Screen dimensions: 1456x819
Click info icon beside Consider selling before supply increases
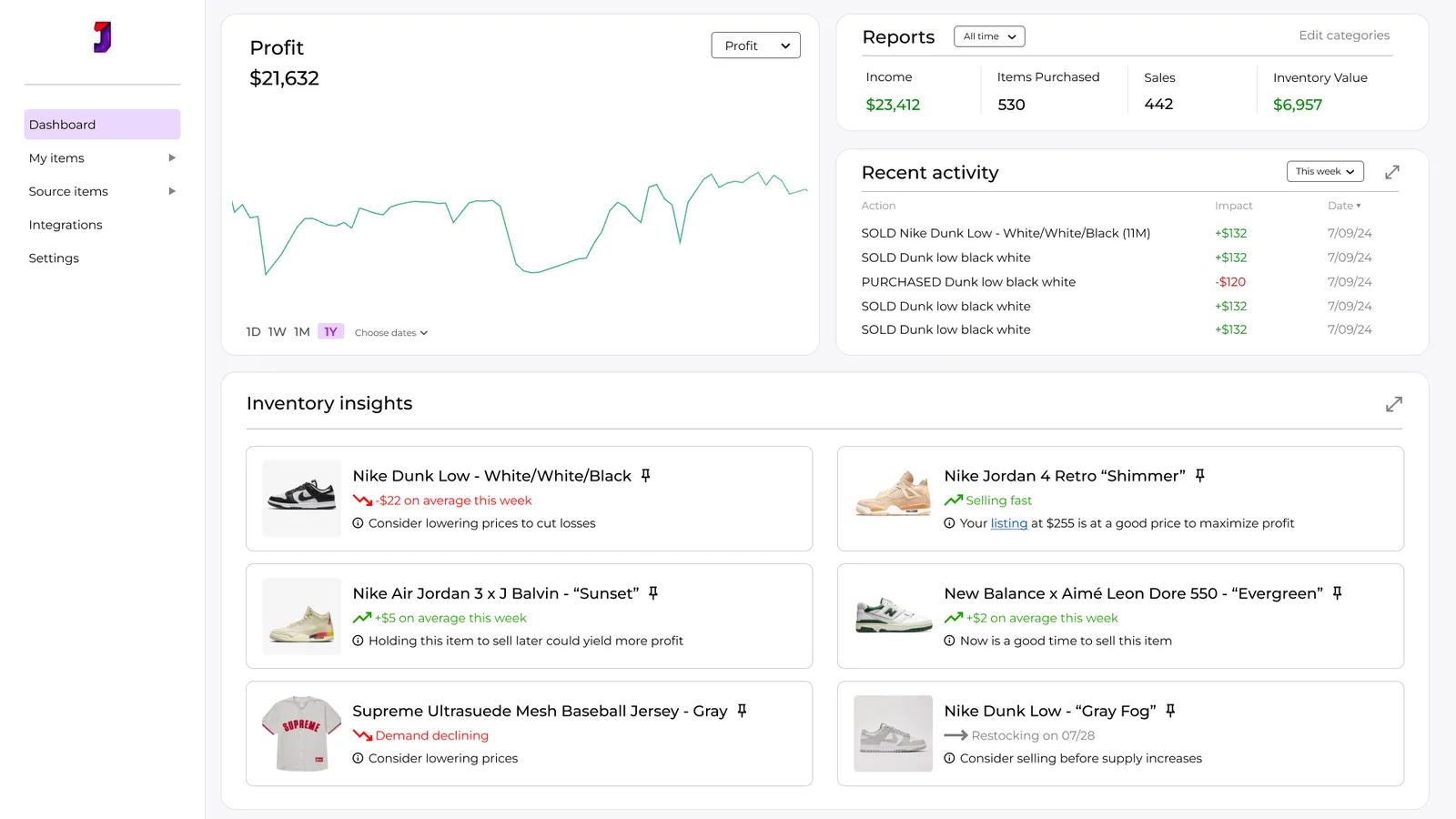pyautogui.click(x=949, y=758)
